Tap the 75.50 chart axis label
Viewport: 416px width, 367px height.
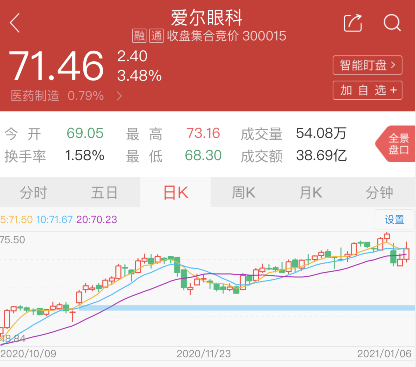click(13, 240)
